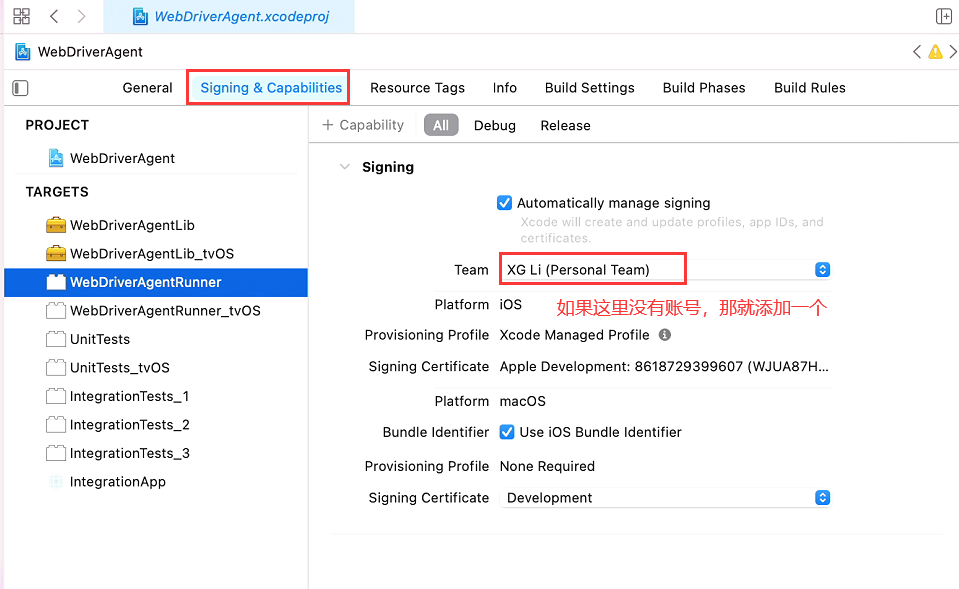
Task: Select the WebDriverAgentRunner_tvOS target
Action: pos(156,310)
